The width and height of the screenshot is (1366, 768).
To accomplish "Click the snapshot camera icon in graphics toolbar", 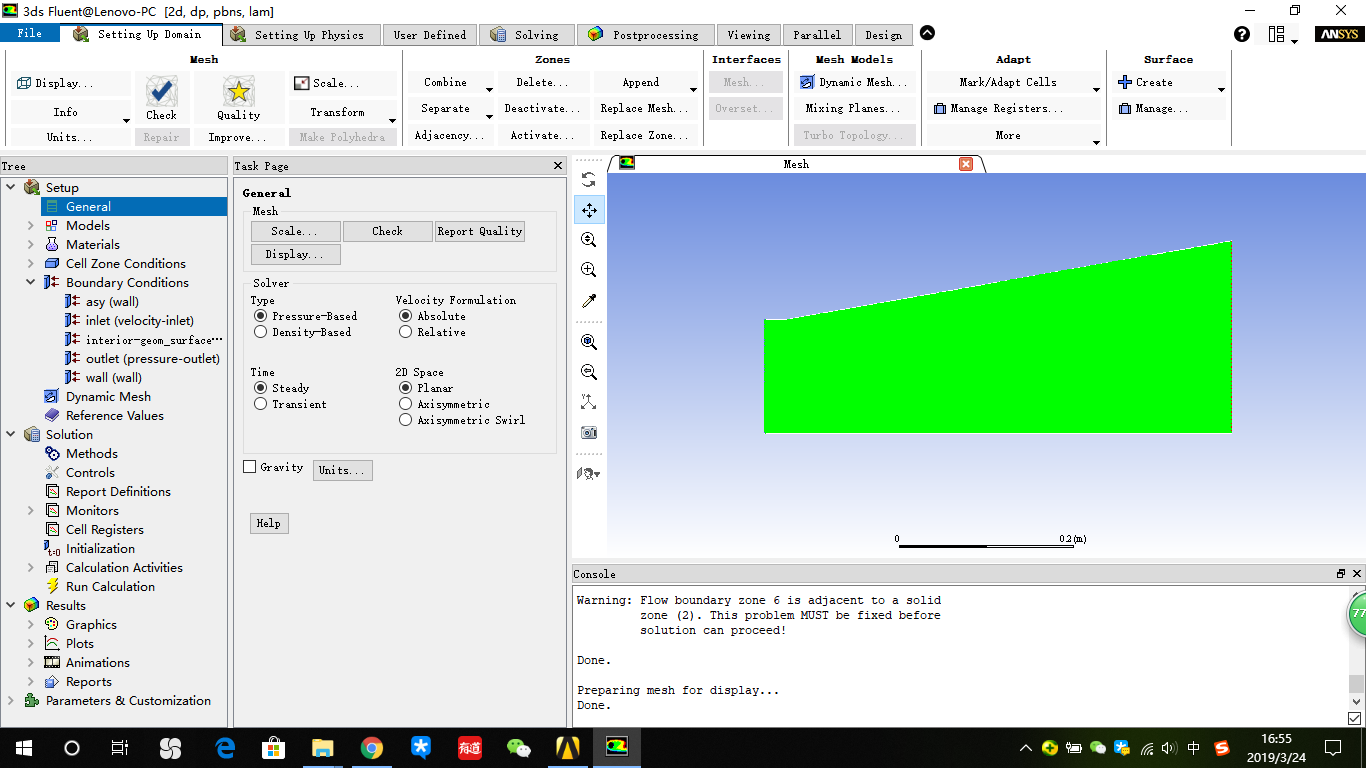I will (589, 432).
